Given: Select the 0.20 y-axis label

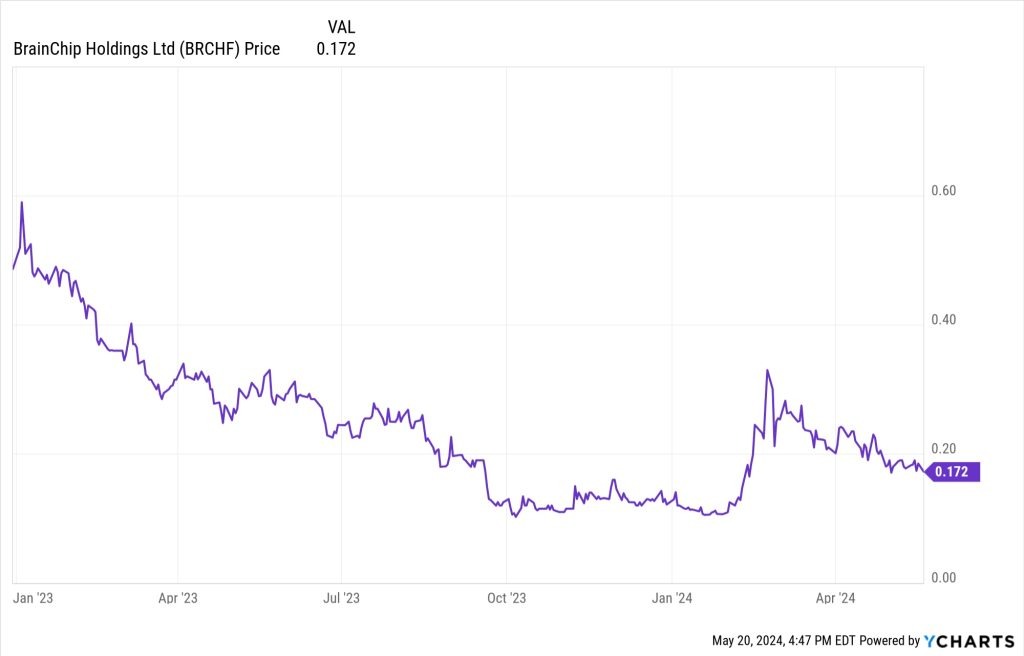Looking at the screenshot, I should pyautogui.click(x=944, y=448).
